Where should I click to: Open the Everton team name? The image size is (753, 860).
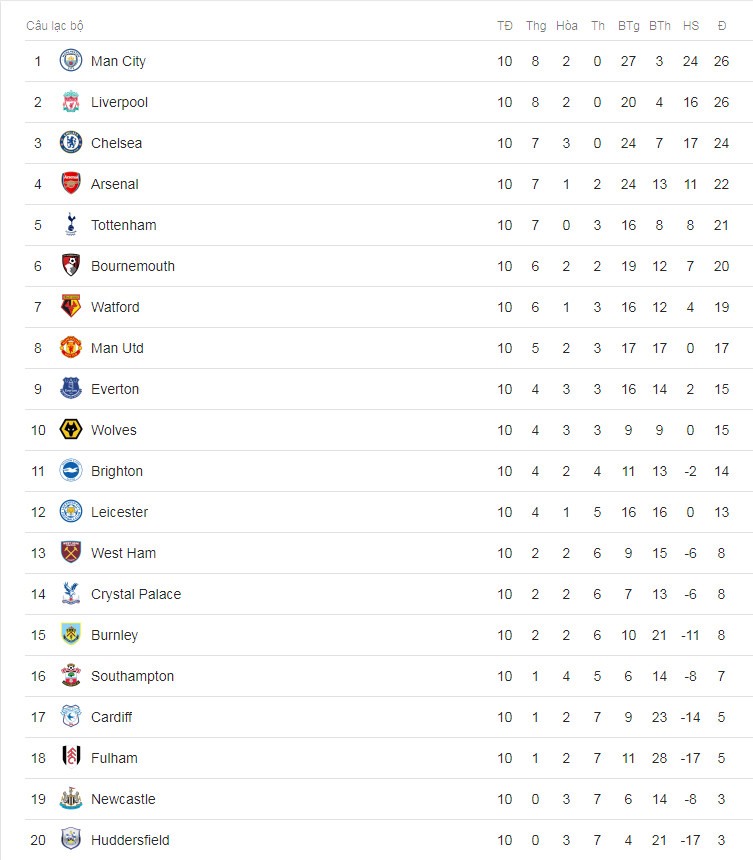(x=115, y=389)
